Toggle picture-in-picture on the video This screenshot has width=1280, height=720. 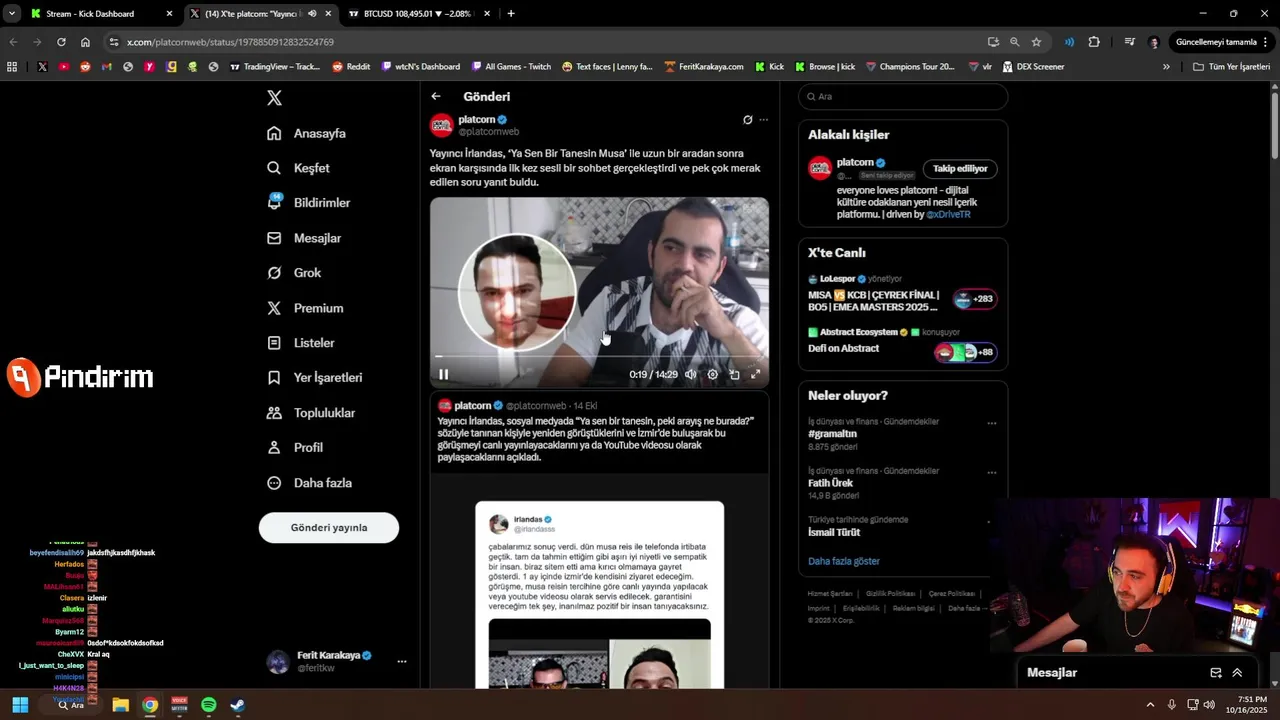tap(734, 375)
